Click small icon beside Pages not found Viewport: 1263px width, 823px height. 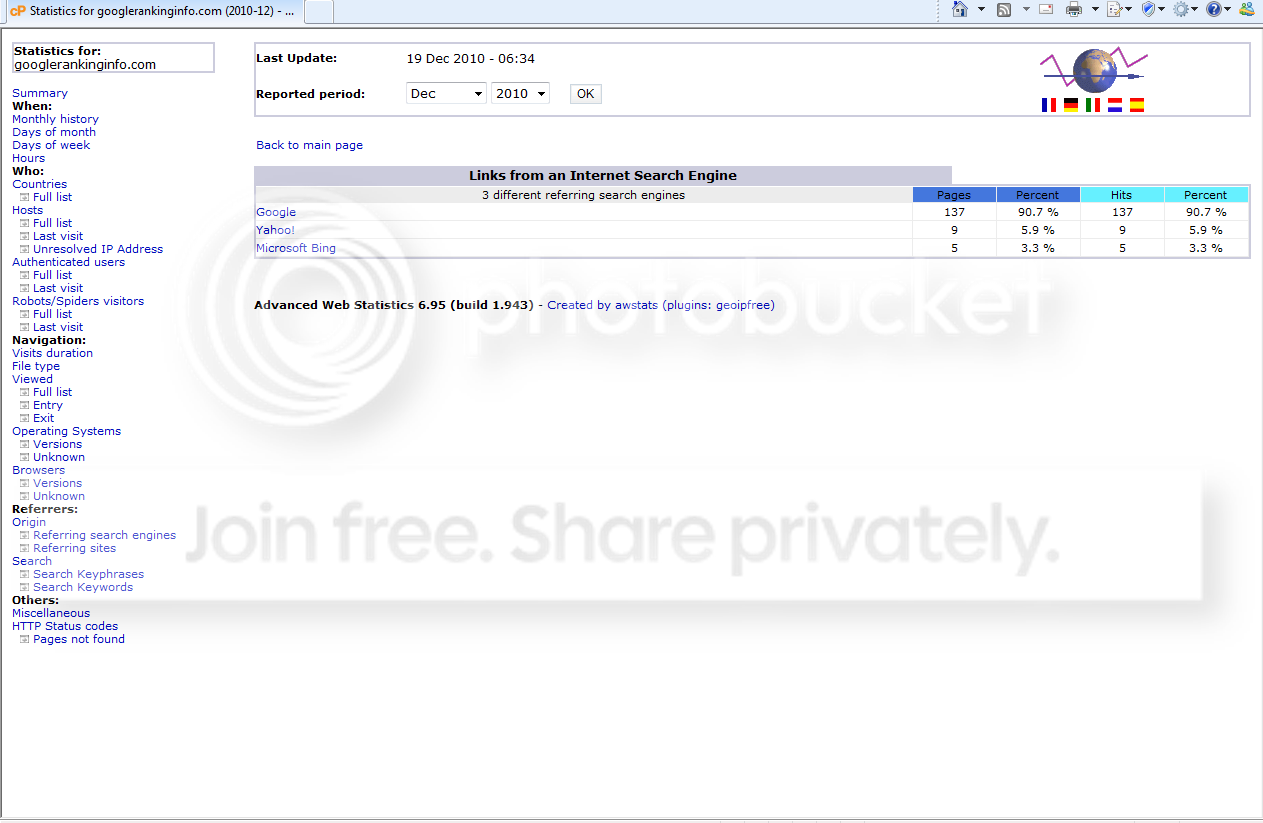25,639
